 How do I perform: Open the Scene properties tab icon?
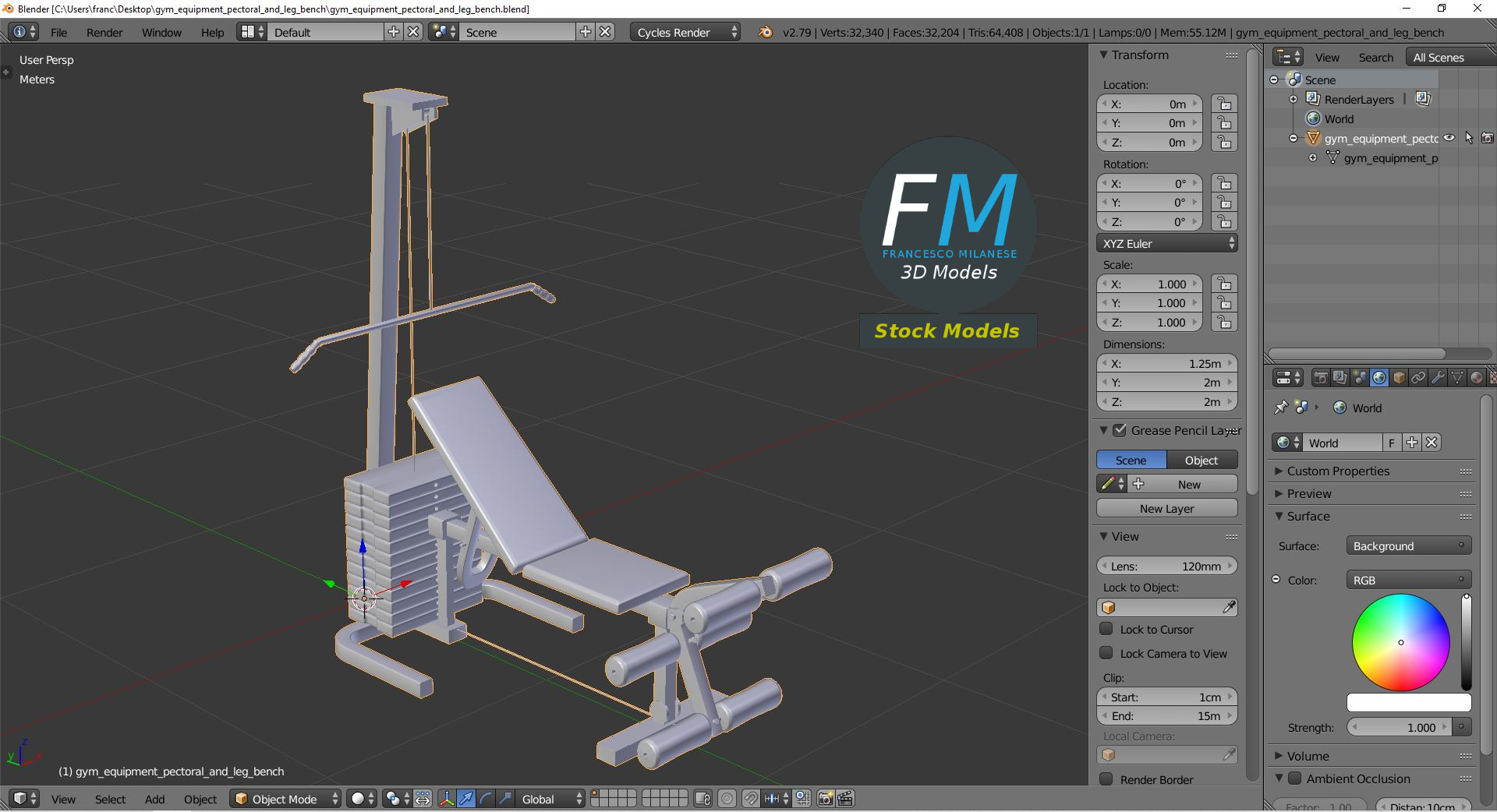pyautogui.click(x=1360, y=378)
